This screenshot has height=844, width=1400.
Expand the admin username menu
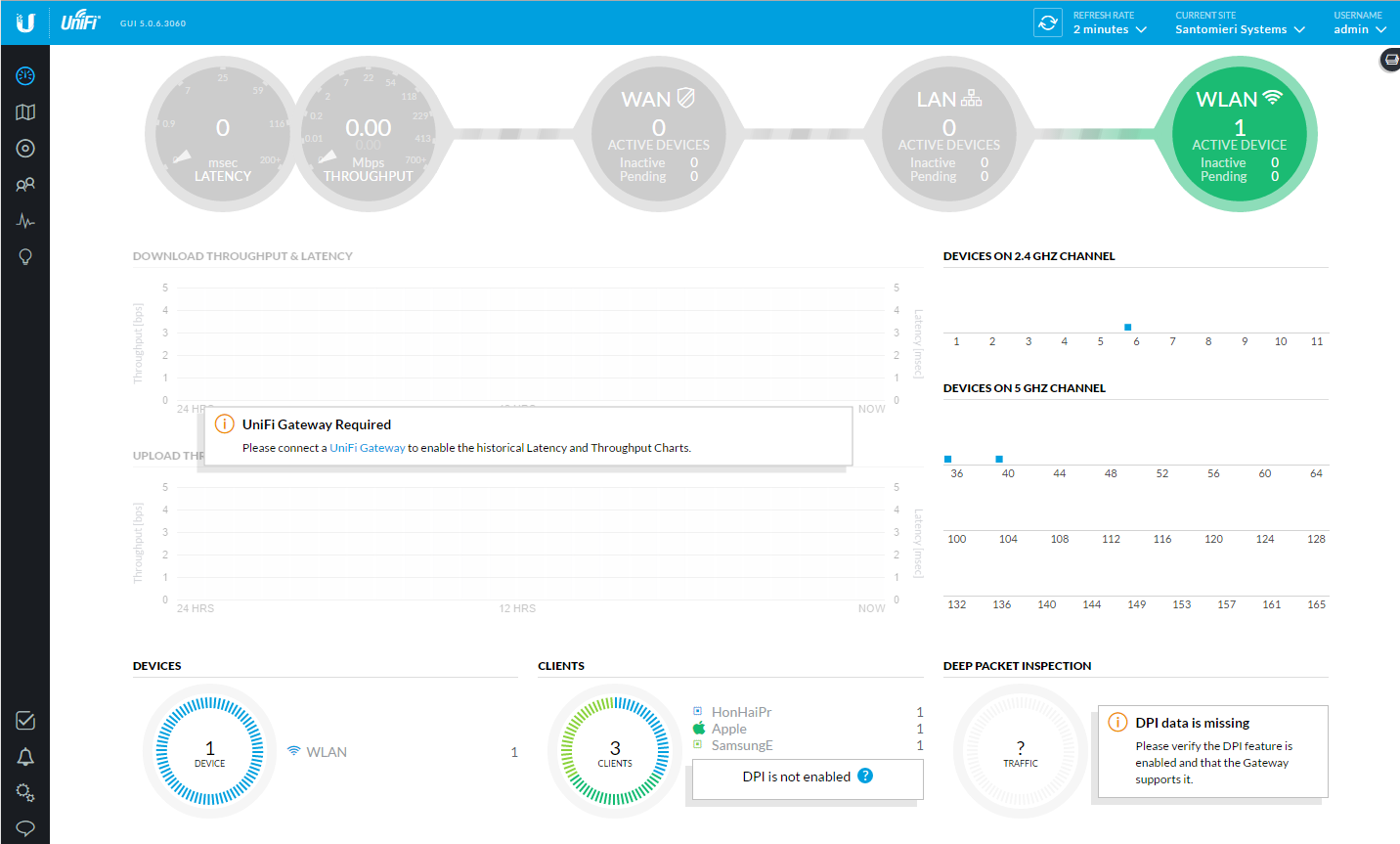(1360, 29)
